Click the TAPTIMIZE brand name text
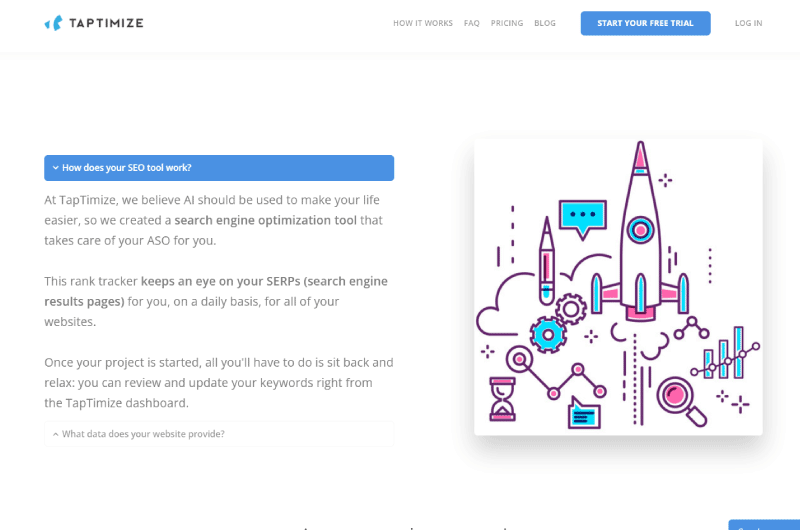This screenshot has height=530, width=800. pyautogui.click(x=106, y=23)
